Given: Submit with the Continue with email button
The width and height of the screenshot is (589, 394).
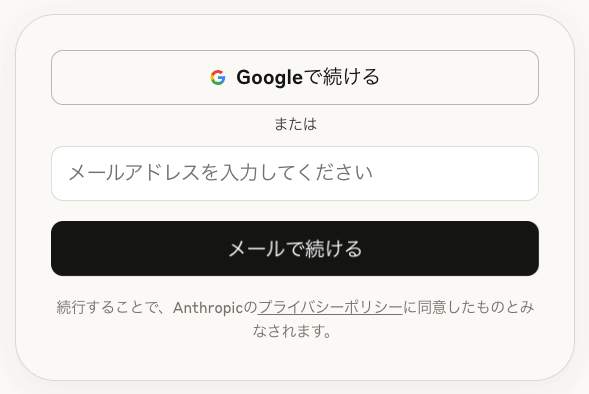Looking at the screenshot, I should point(295,249).
